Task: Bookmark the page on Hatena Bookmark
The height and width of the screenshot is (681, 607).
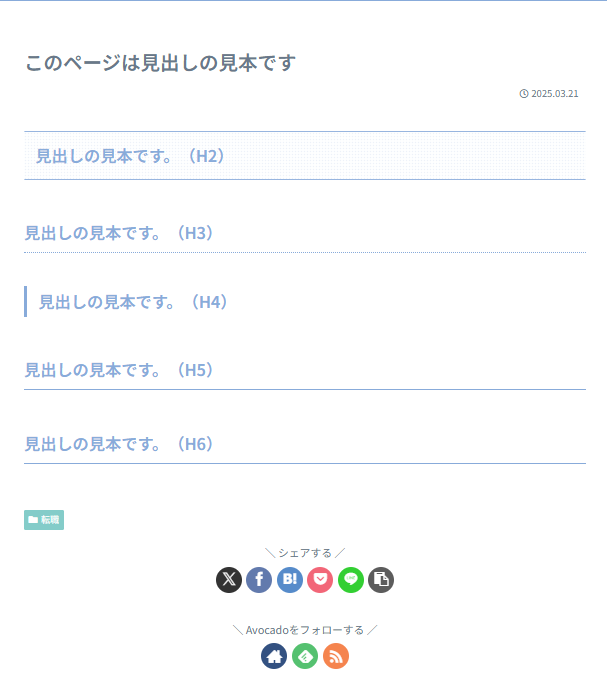Action: click(290, 580)
